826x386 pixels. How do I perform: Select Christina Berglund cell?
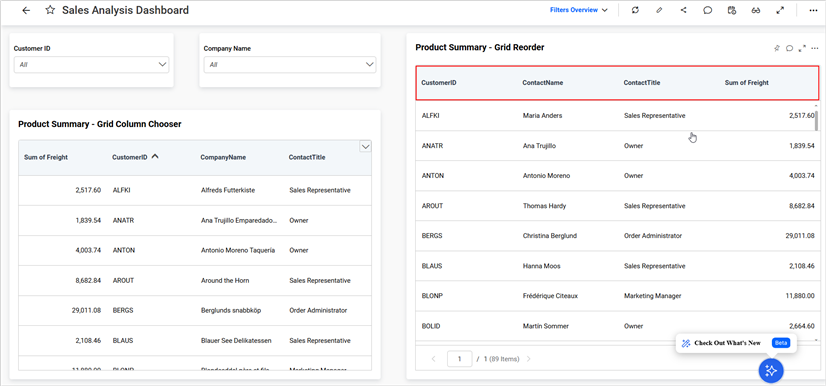click(x=549, y=235)
